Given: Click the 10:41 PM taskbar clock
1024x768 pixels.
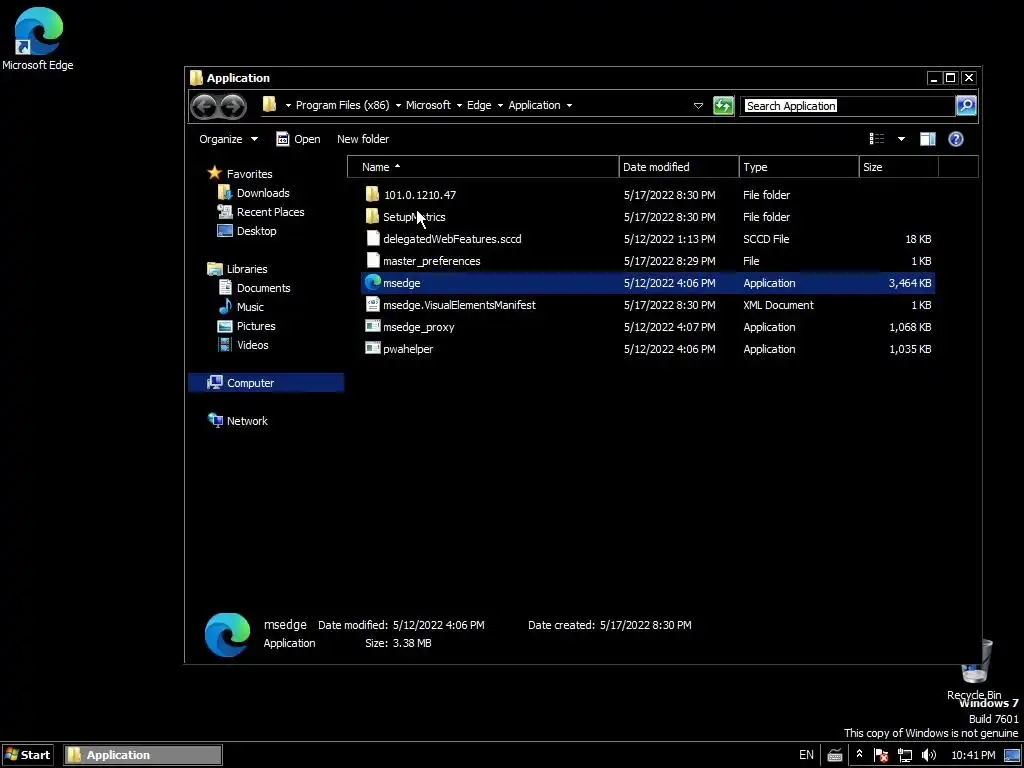Looking at the screenshot, I should (973, 755).
